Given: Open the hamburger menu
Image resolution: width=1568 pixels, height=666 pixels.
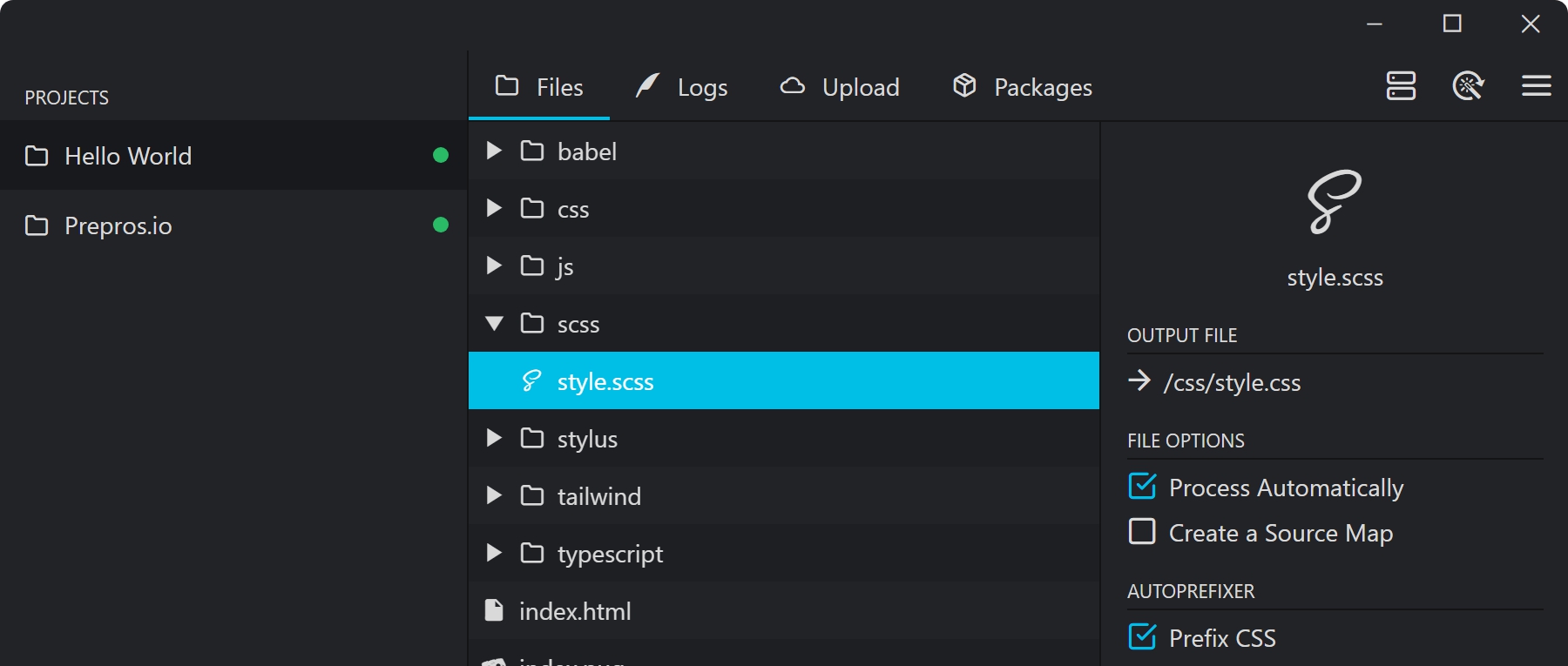Looking at the screenshot, I should (1537, 86).
